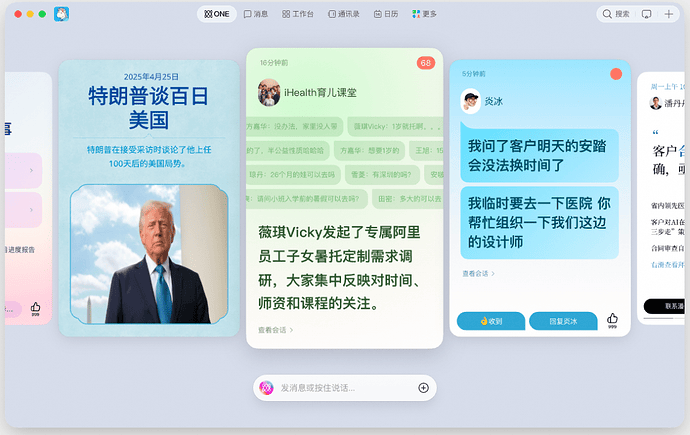
Task: Click the plus icon at top right
Action: point(668,14)
